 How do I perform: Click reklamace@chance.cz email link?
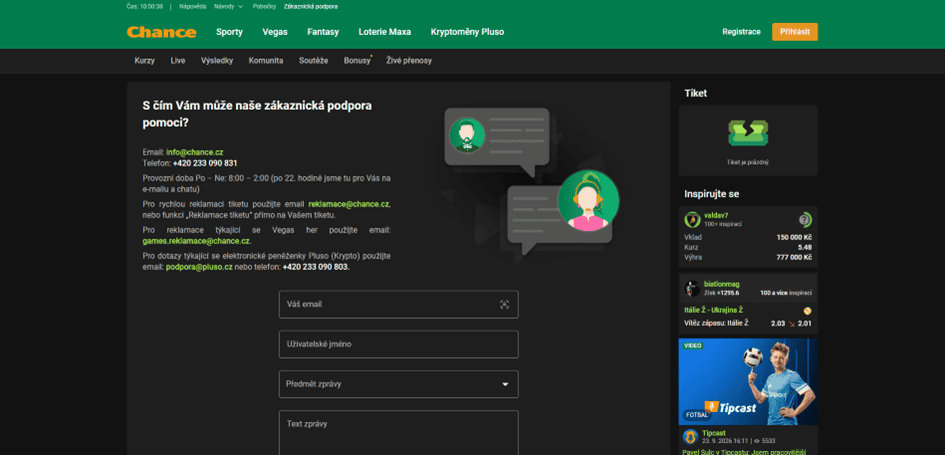point(349,204)
